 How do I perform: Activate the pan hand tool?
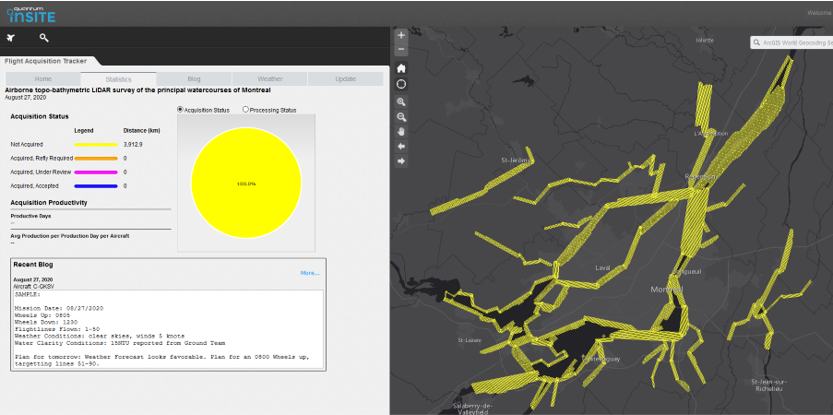tap(401, 131)
